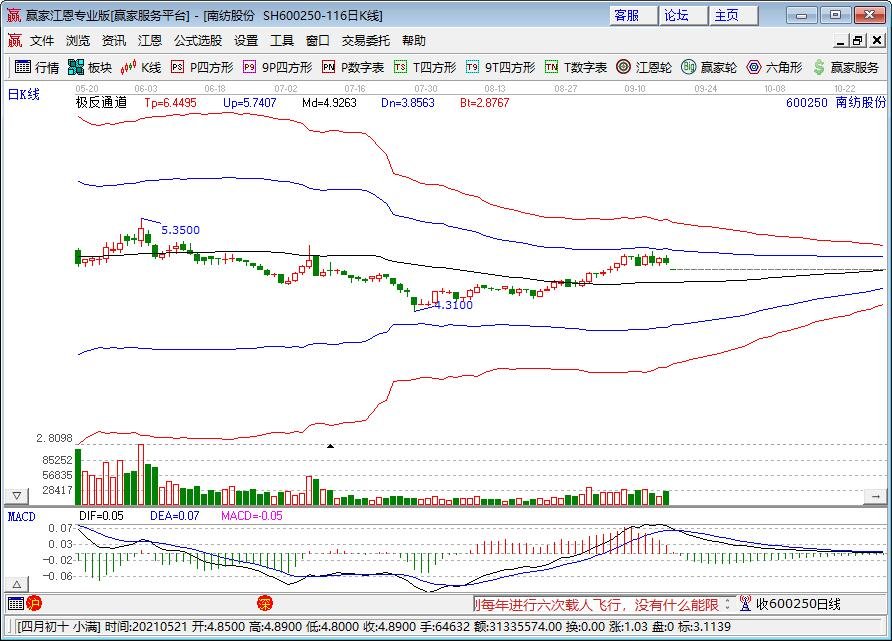Minimize the inner chart window

click(841, 40)
